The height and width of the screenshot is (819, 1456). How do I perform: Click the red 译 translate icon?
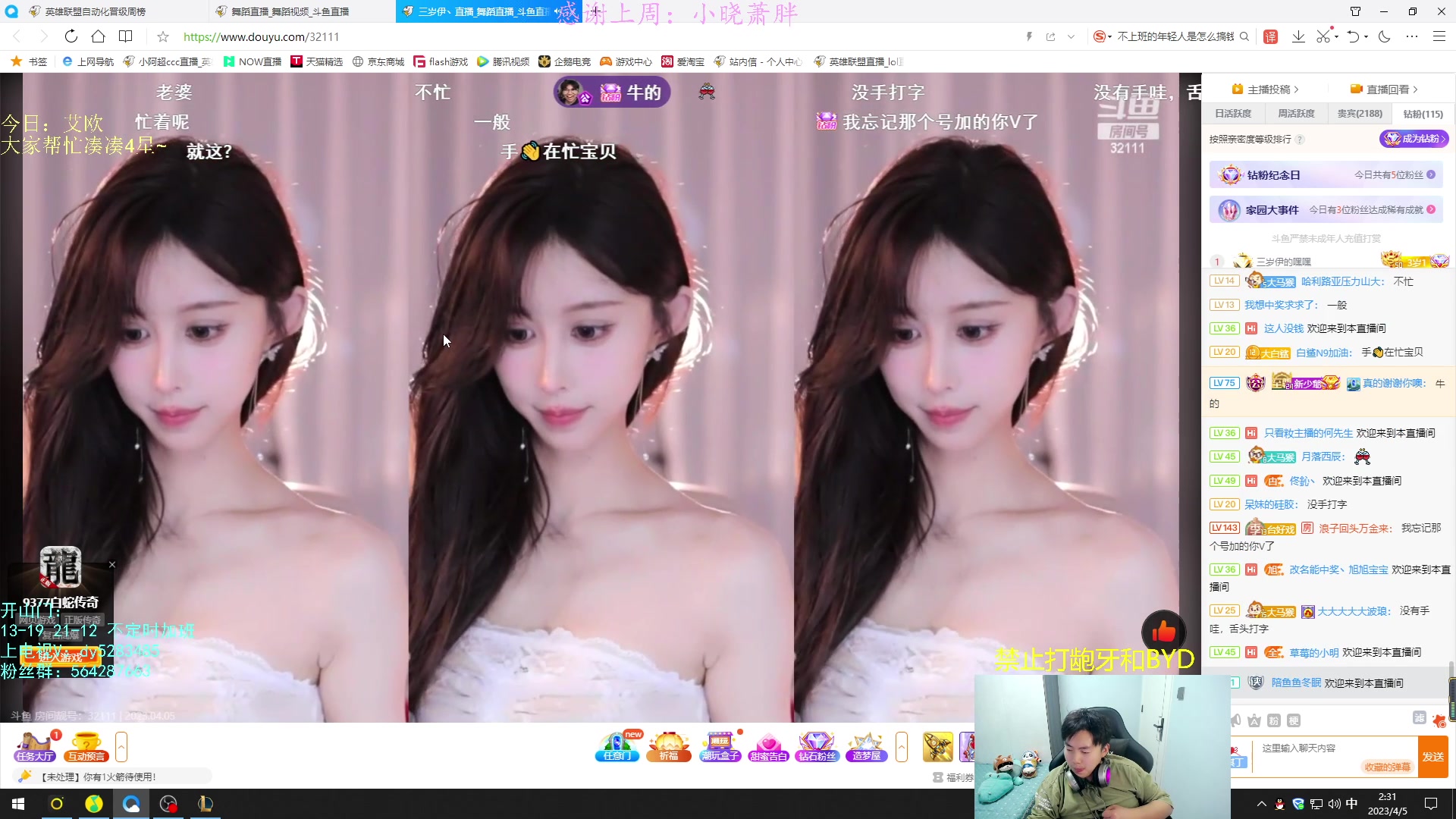[x=1271, y=36]
